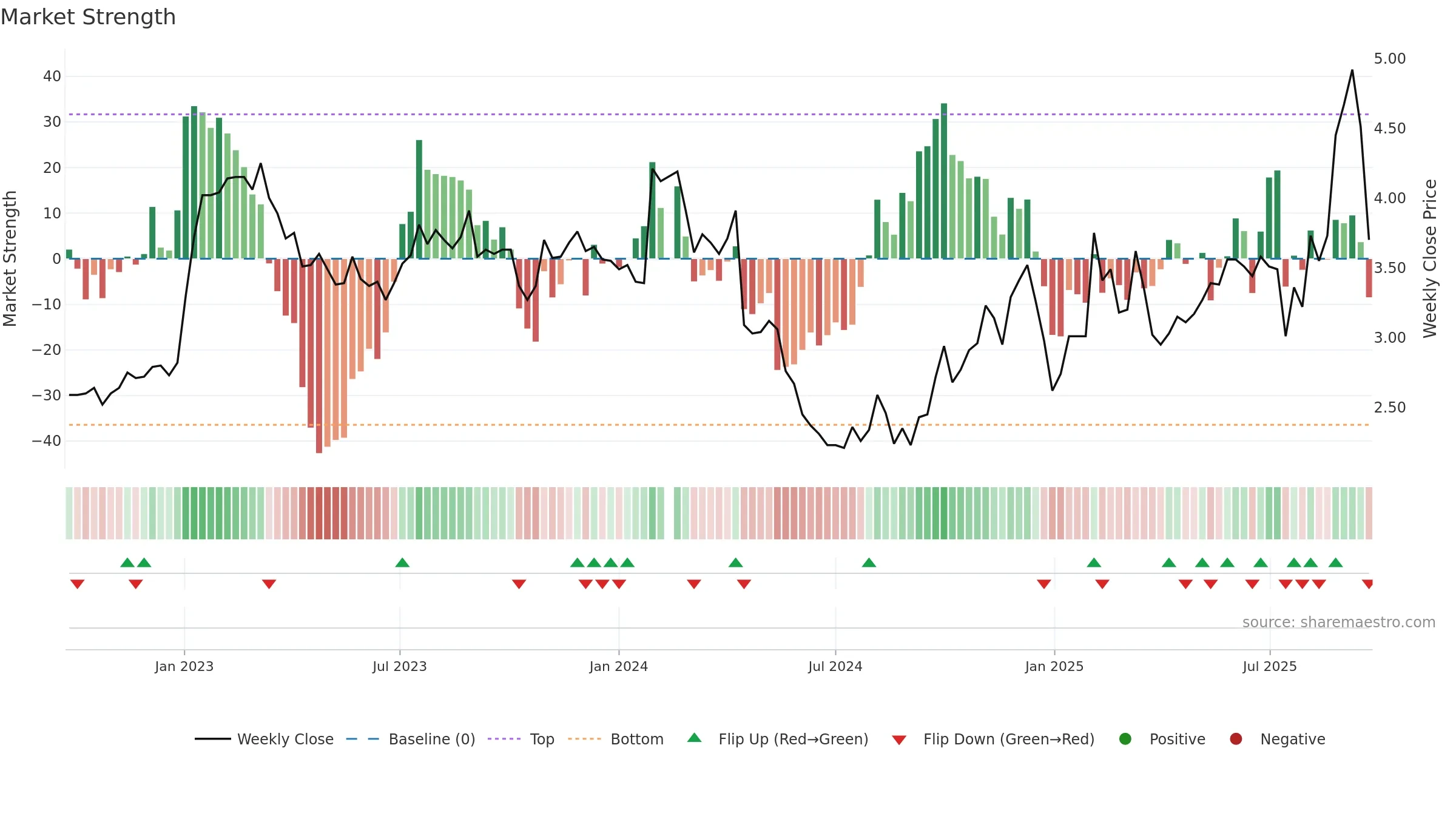This screenshot has height=819, width=1456.
Task: Click the 30 tick on Market Strength axis
Action: click(x=52, y=122)
